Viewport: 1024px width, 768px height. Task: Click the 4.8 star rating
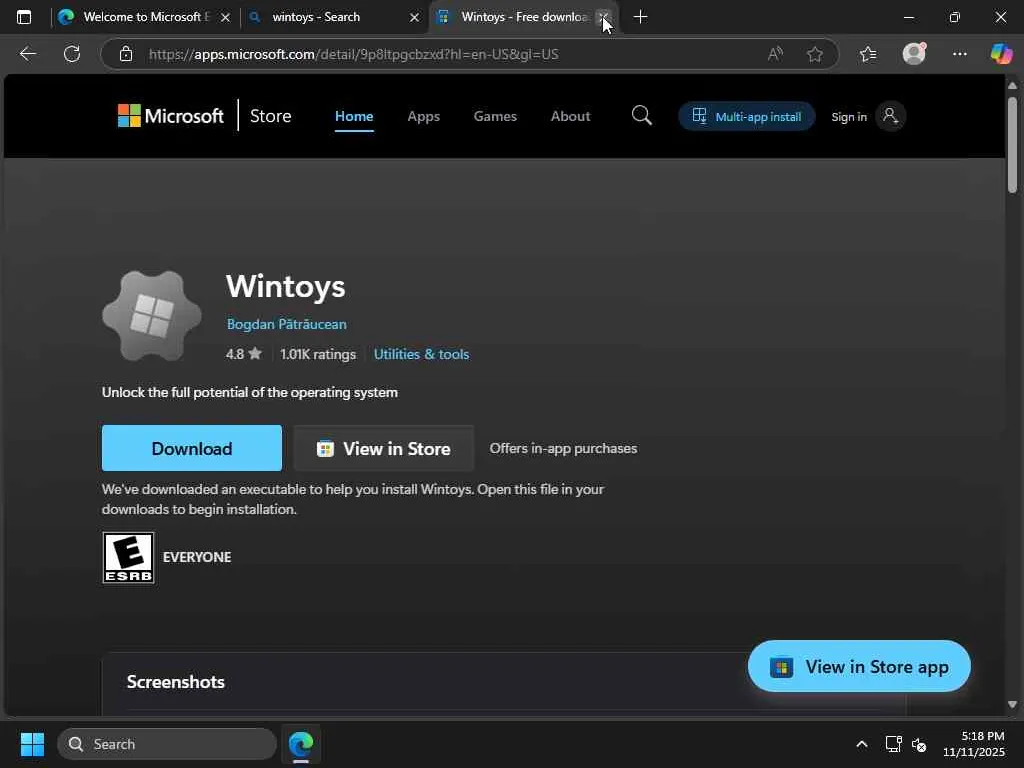[x=244, y=354]
